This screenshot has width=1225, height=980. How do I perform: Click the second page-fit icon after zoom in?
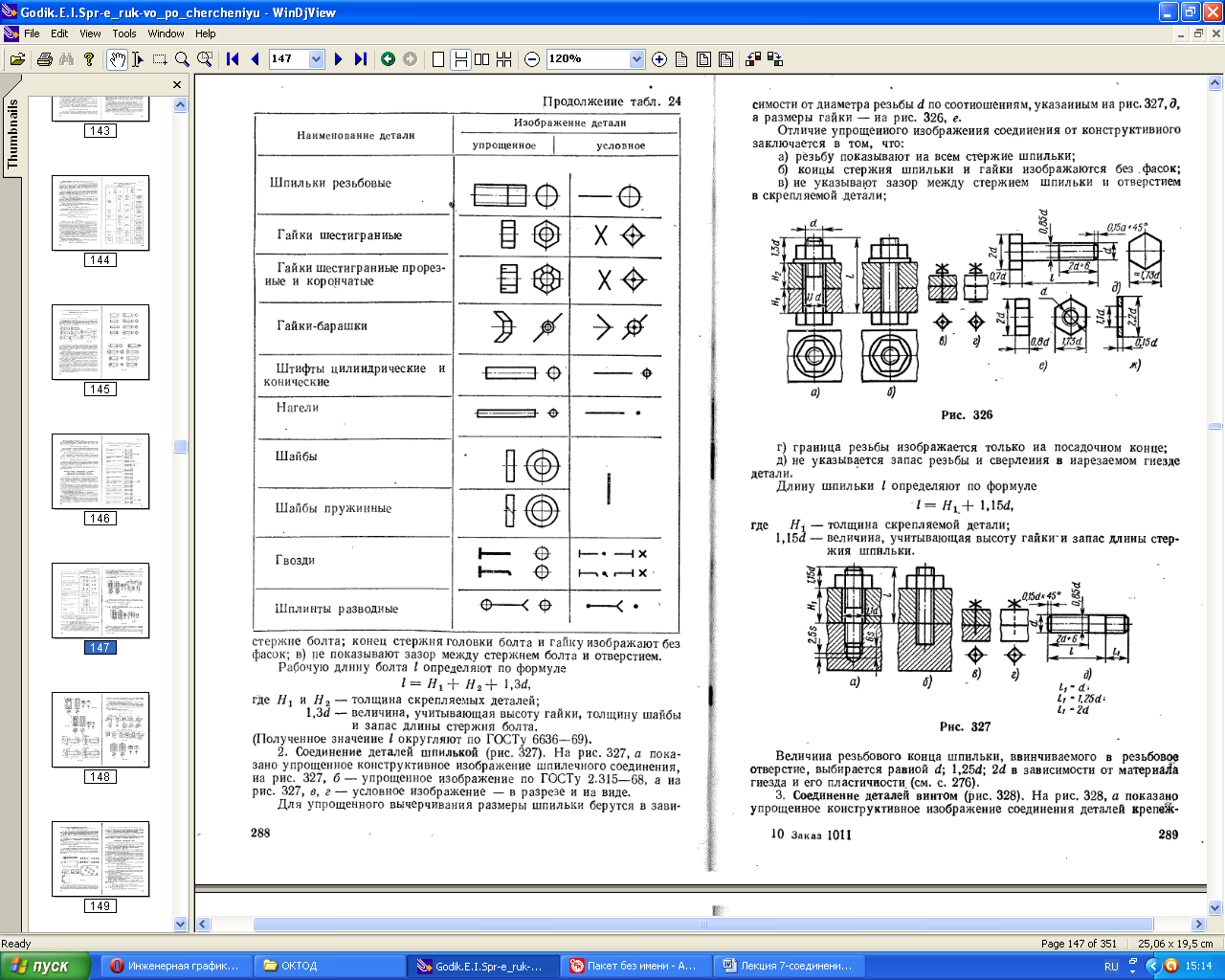pos(703,59)
